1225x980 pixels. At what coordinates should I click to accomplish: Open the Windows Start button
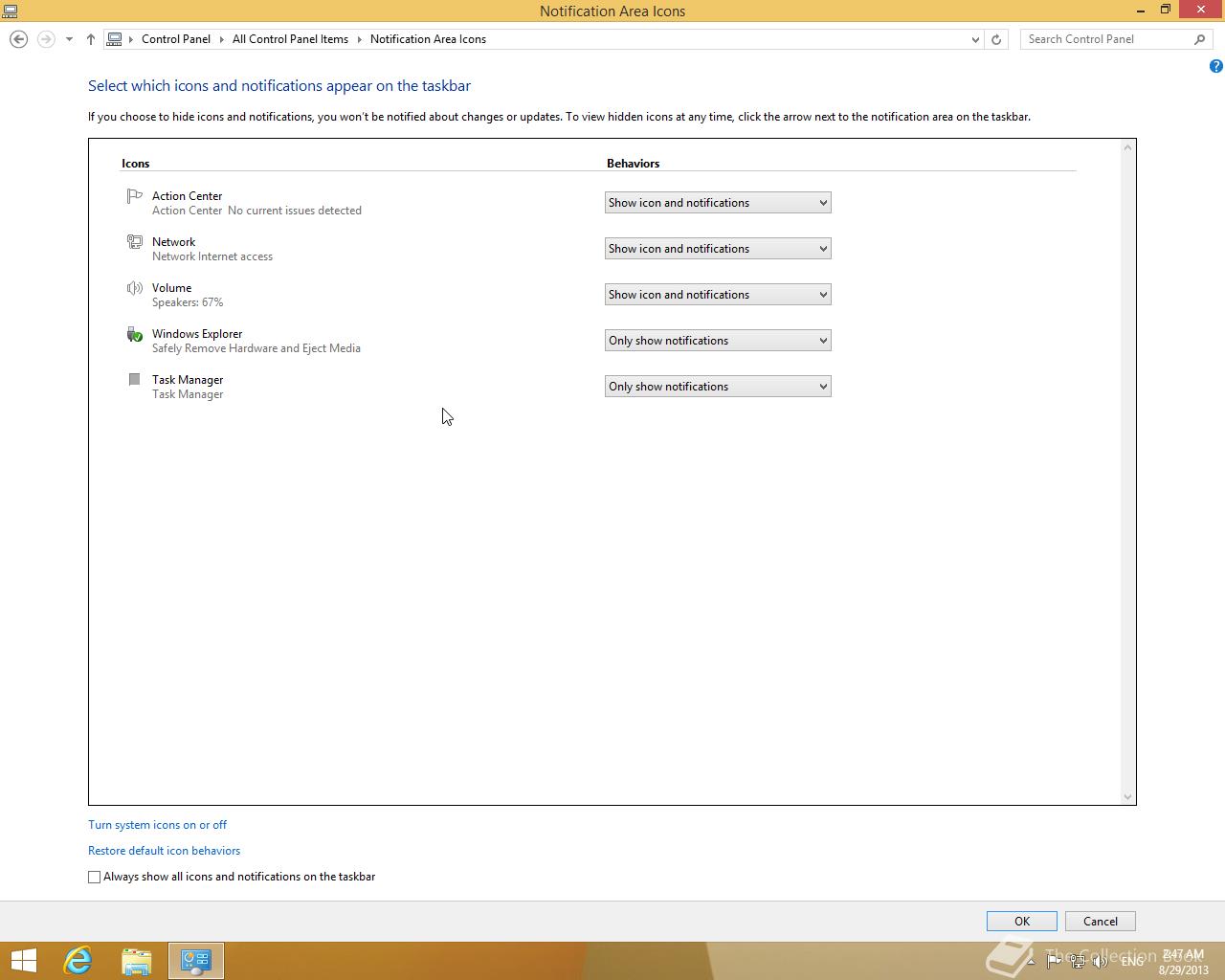coord(23,961)
